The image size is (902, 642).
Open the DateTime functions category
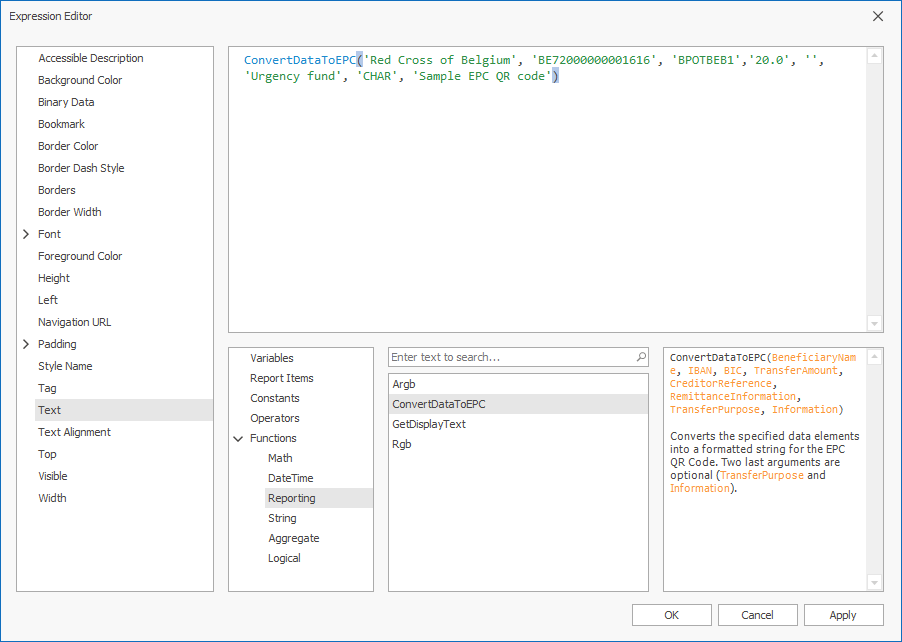pos(290,478)
